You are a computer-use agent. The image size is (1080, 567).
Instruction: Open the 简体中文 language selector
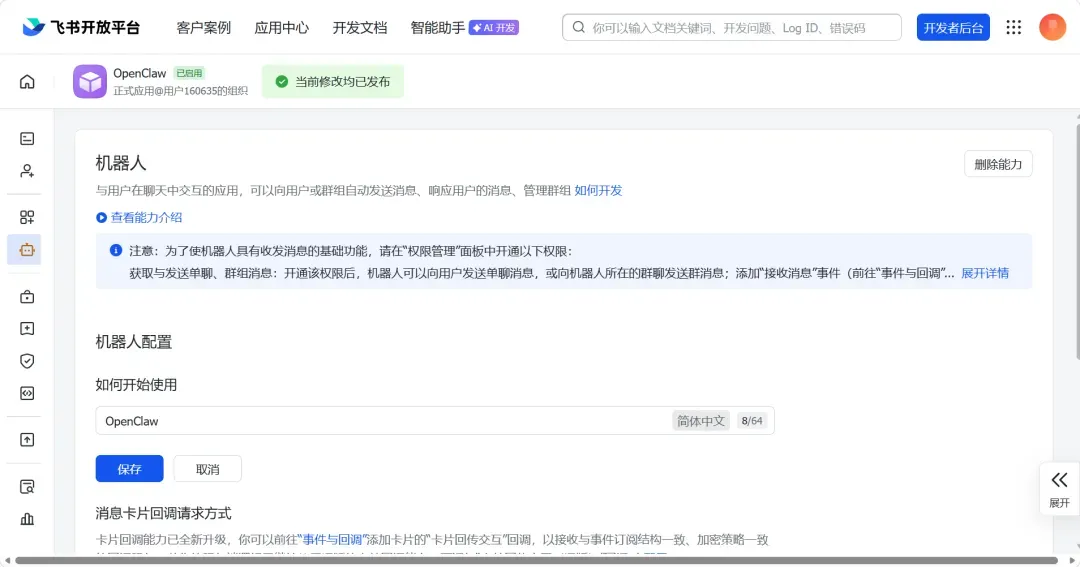(700, 421)
